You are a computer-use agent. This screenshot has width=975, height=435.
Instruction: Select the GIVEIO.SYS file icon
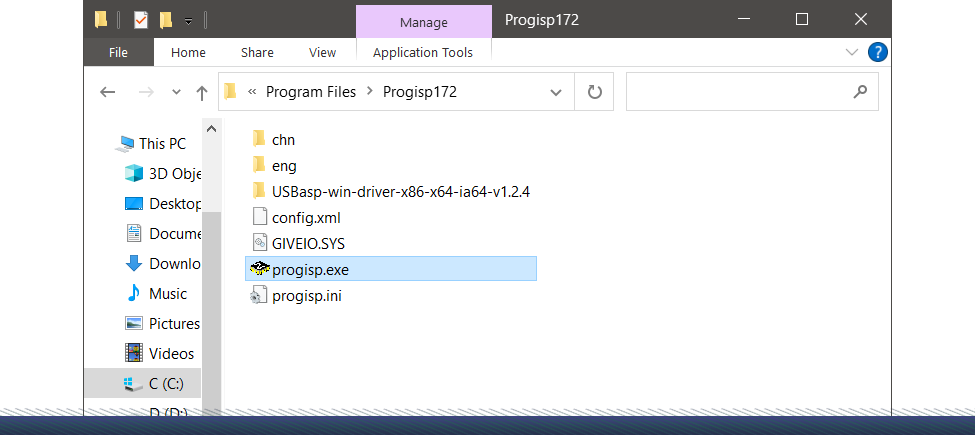click(x=259, y=242)
